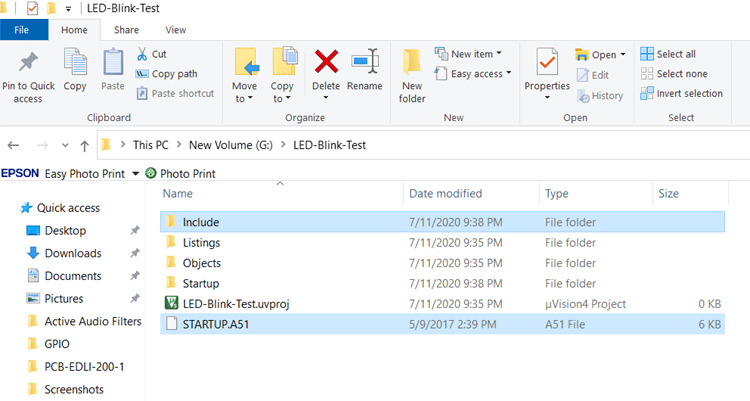Click the Copy icon in Clipboard group
Image resolution: width=750 pixels, height=401 pixels.
(x=75, y=63)
